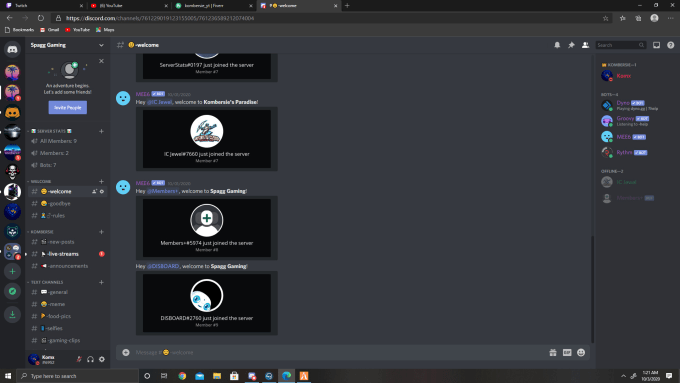
Task: Click the Bots: 7 voice channel
Action: 67,165
